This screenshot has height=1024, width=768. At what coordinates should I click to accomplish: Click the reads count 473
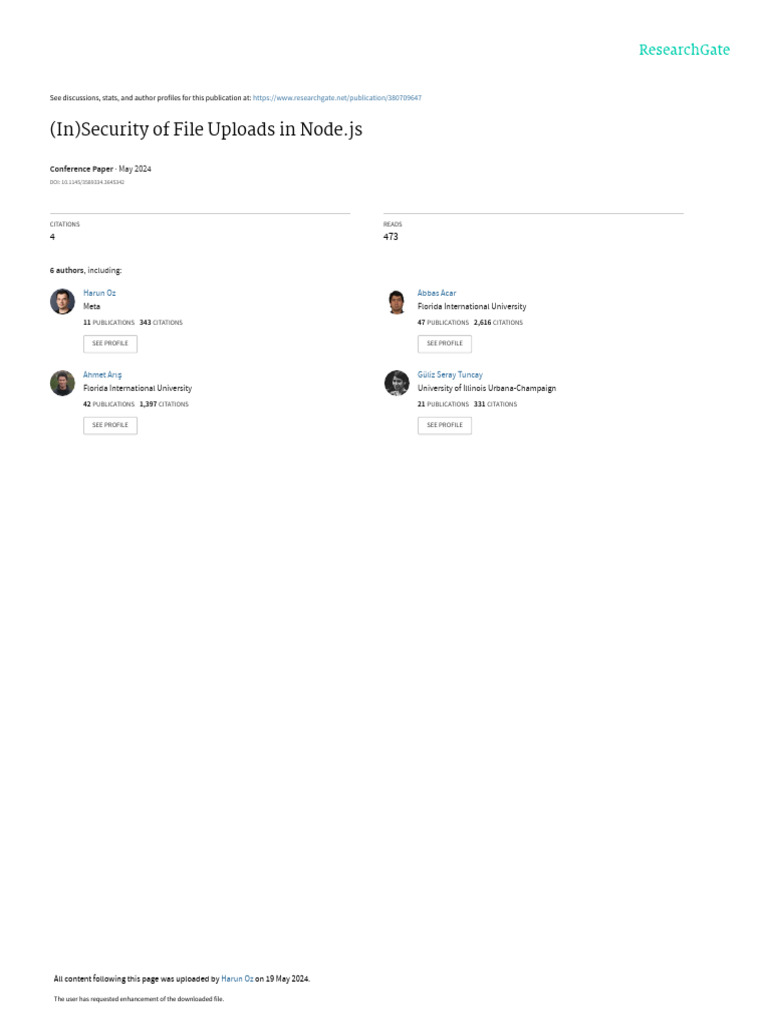pyautogui.click(x=391, y=237)
